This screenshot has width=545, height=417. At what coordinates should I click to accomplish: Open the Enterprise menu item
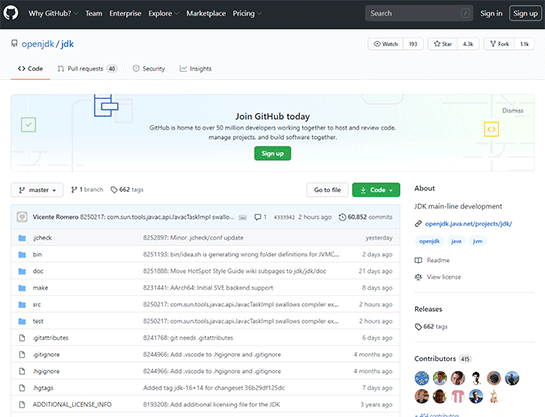click(x=125, y=14)
